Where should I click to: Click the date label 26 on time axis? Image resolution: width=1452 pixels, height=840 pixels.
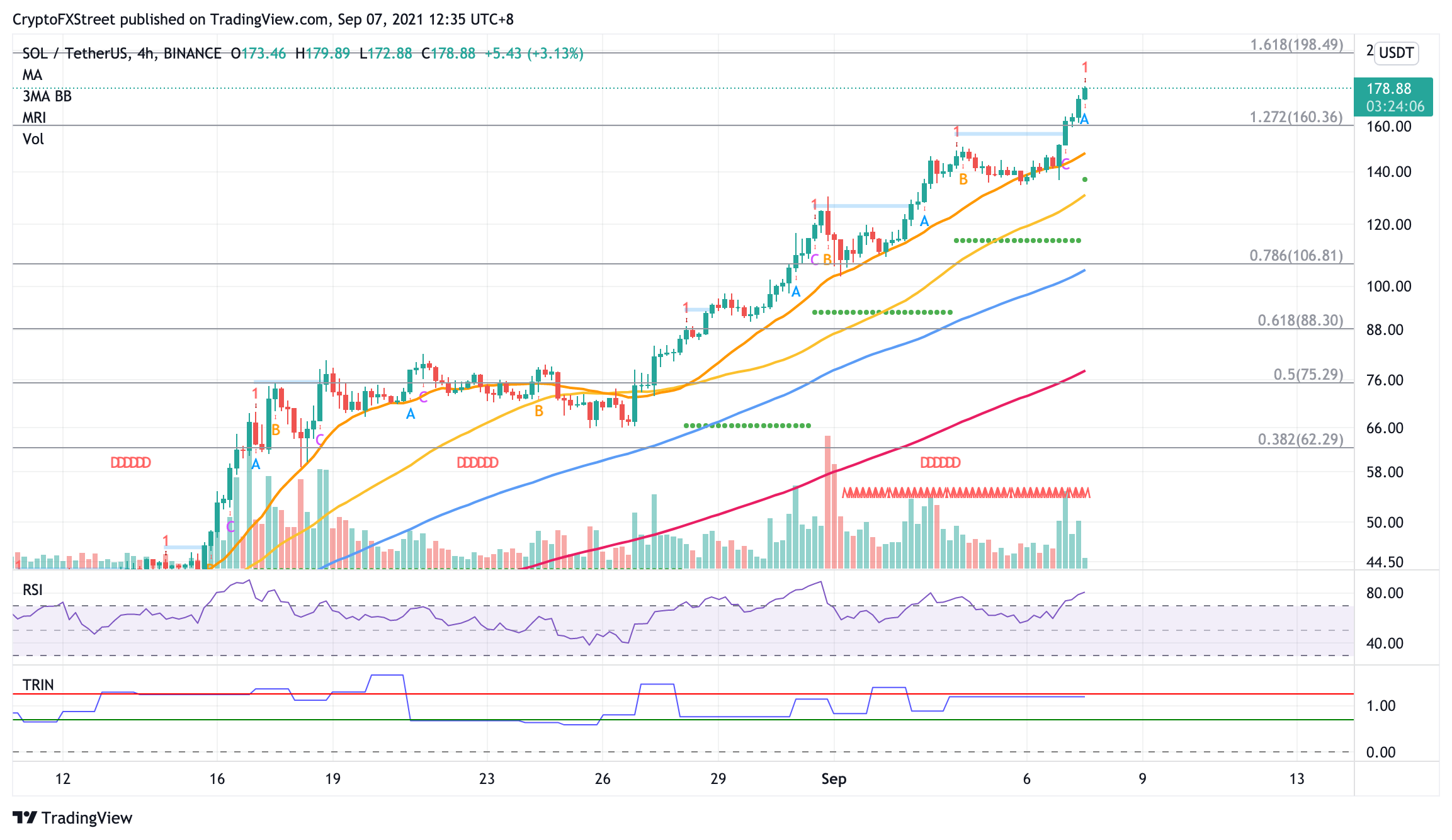click(x=603, y=779)
